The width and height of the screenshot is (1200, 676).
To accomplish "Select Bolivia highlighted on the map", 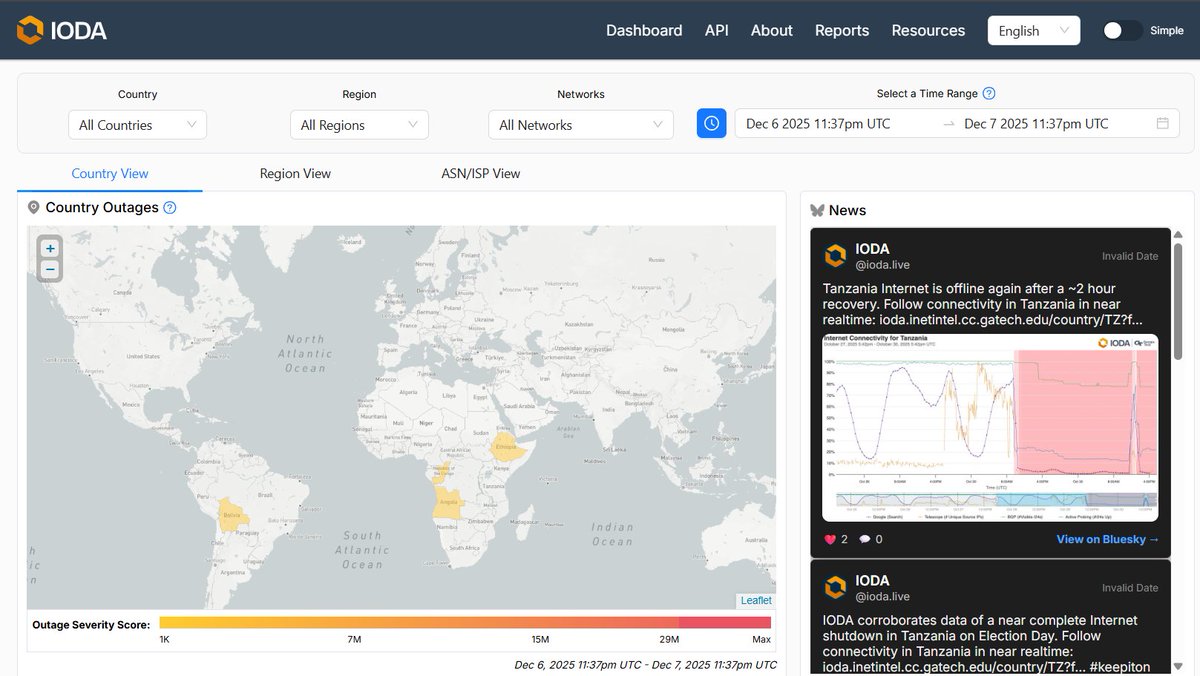I will (x=232, y=516).
